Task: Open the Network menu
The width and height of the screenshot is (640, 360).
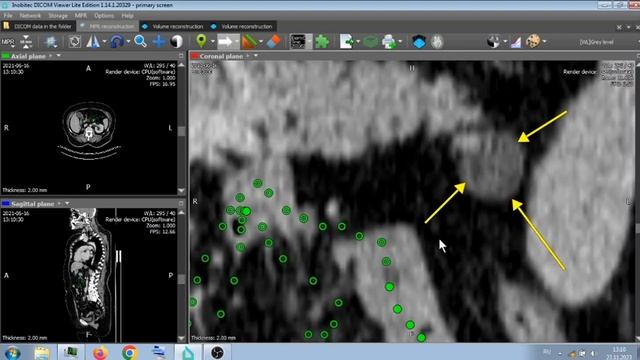Action: pyautogui.click(x=30, y=16)
